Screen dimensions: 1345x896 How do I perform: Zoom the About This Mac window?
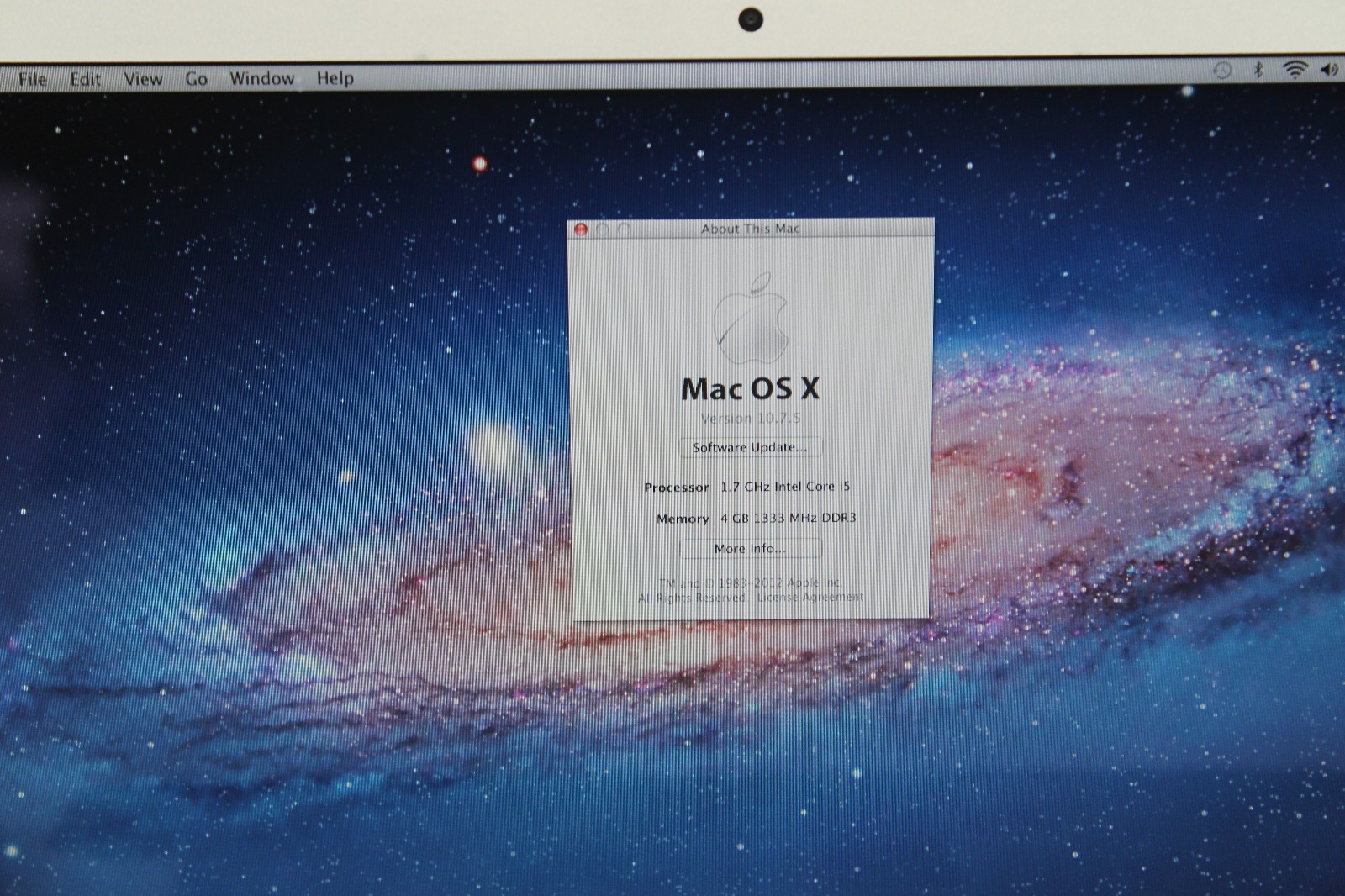(x=624, y=229)
